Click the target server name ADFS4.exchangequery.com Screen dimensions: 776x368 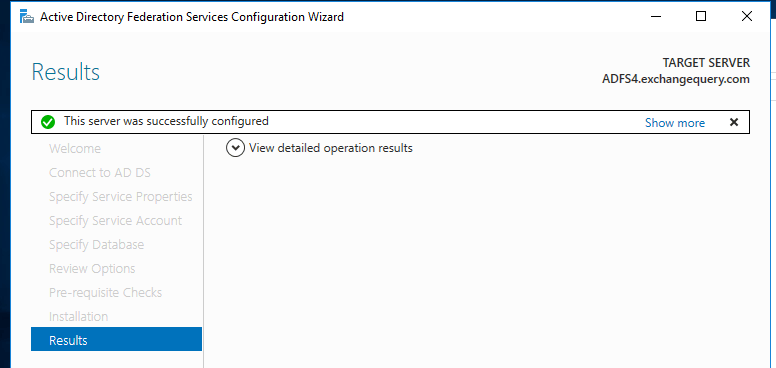pos(676,79)
